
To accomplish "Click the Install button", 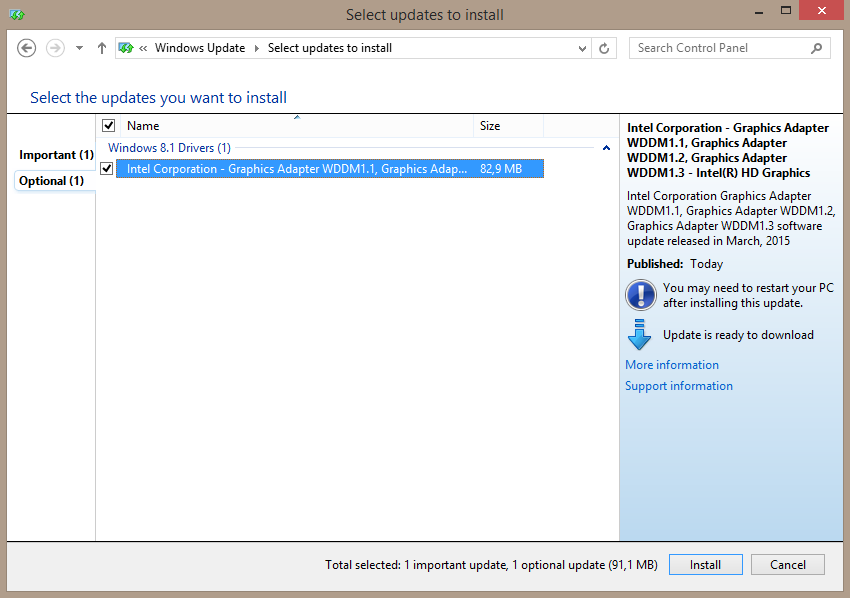I will pyautogui.click(x=705, y=564).
